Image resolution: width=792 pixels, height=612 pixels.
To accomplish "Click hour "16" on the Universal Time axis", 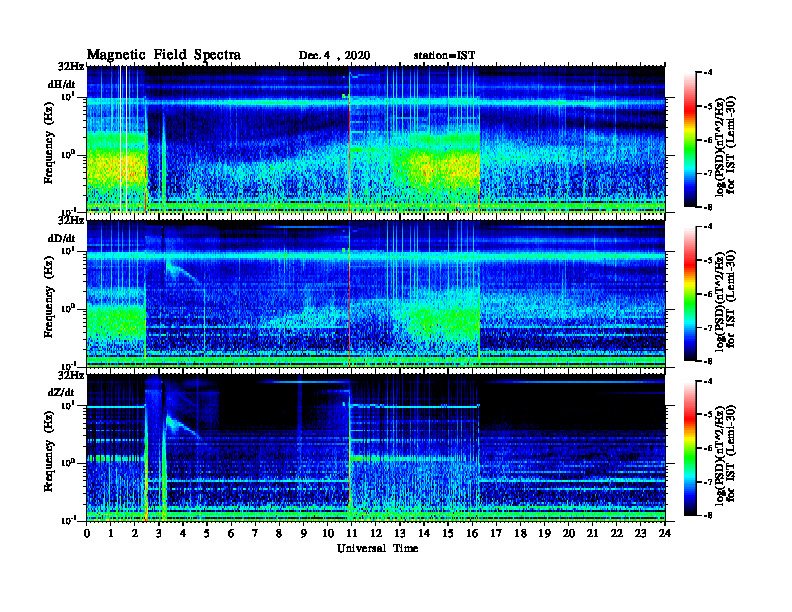I will pos(472,534).
